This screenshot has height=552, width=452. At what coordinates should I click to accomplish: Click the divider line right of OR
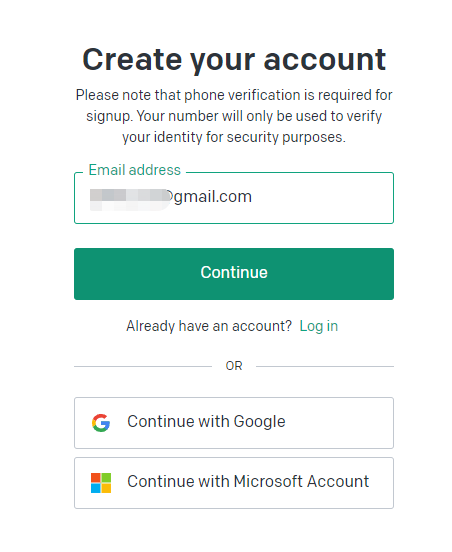click(325, 366)
